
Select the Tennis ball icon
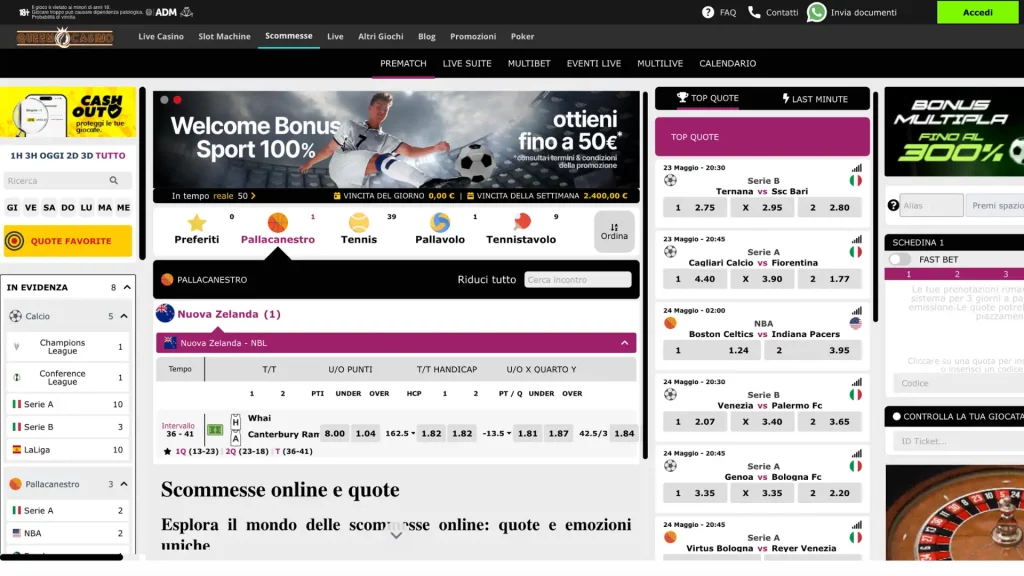(x=359, y=223)
